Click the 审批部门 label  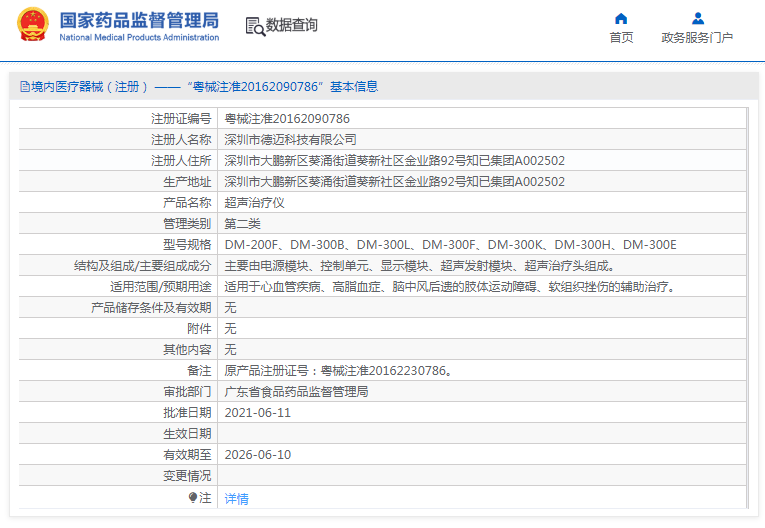pyautogui.click(x=187, y=391)
